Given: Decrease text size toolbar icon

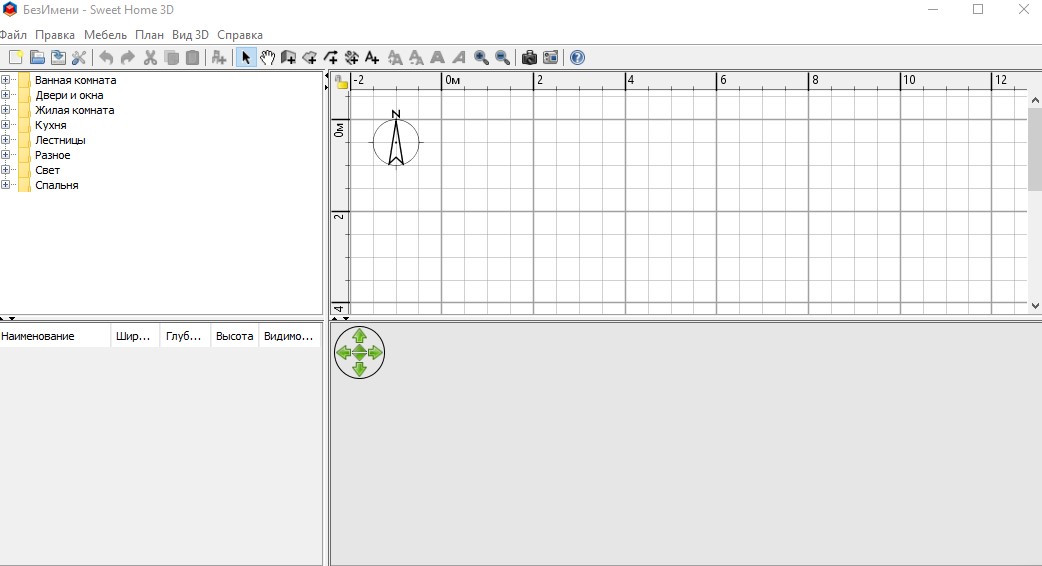Looking at the screenshot, I should (416, 58).
